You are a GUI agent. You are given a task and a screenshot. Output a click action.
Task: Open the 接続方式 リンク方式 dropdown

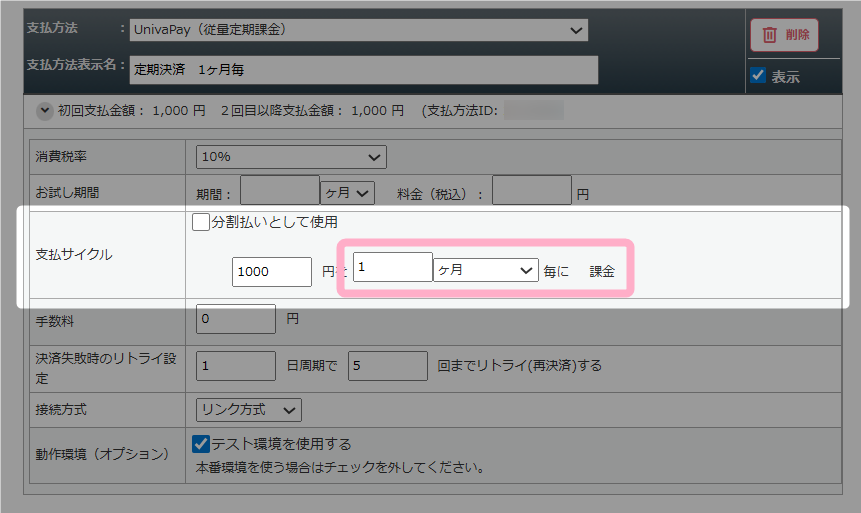pos(248,409)
